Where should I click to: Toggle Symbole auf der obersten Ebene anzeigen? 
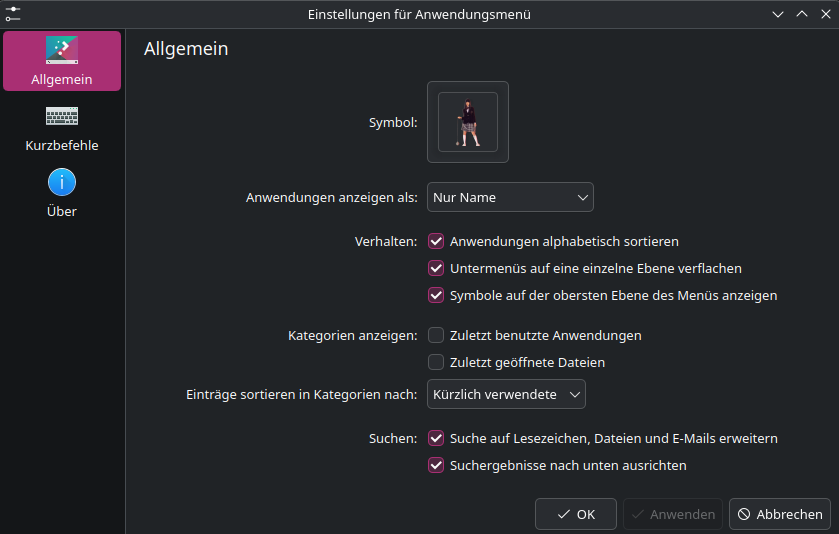pos(436,295)
